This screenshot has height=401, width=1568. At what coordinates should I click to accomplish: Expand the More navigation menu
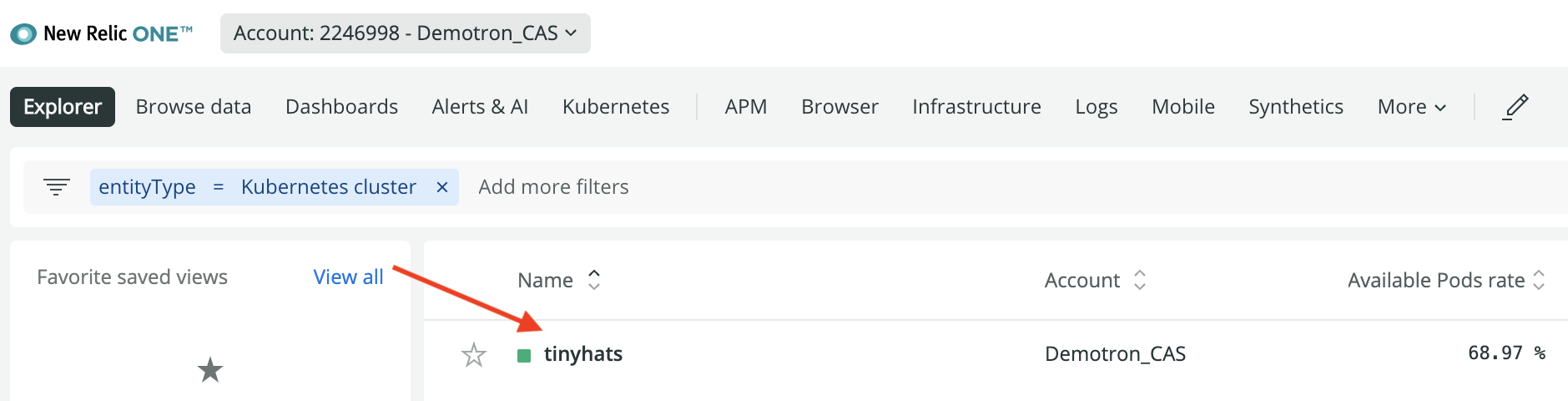[1411, 107]
